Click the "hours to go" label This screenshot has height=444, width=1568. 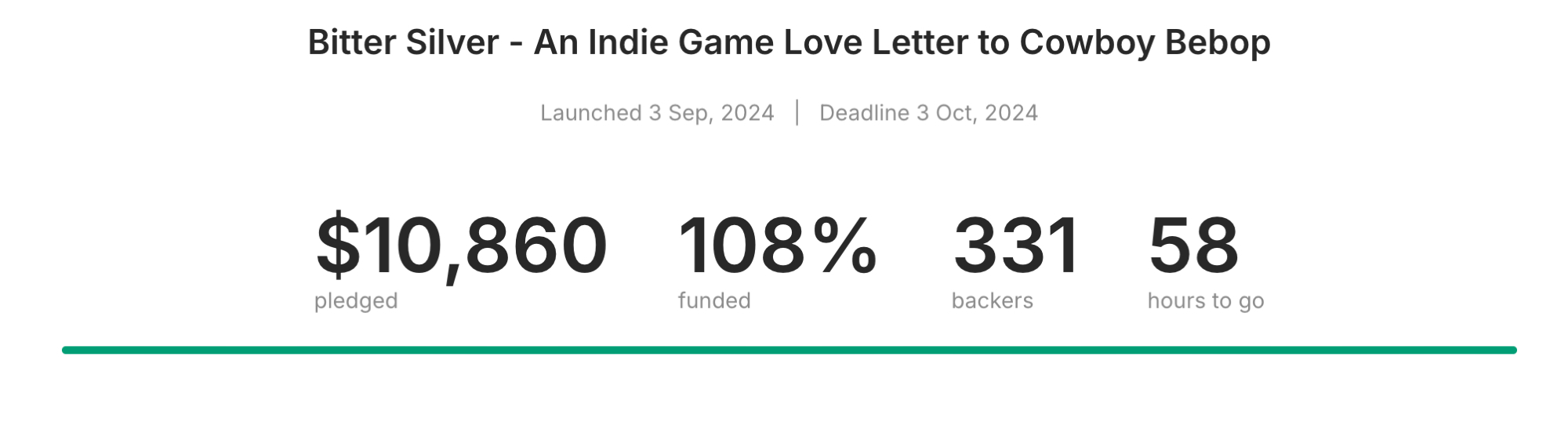(x=1206, y=300)
